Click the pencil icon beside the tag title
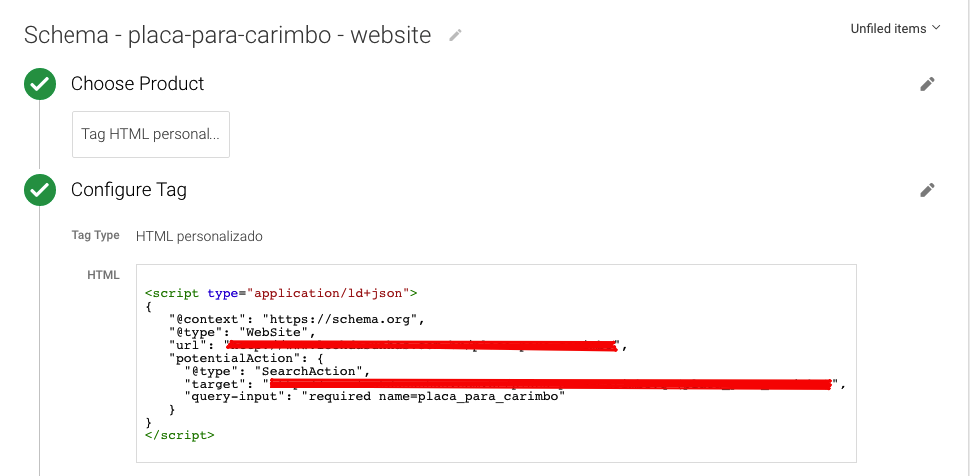Viewport: 970px width, 476px height. tap(456, 35)
